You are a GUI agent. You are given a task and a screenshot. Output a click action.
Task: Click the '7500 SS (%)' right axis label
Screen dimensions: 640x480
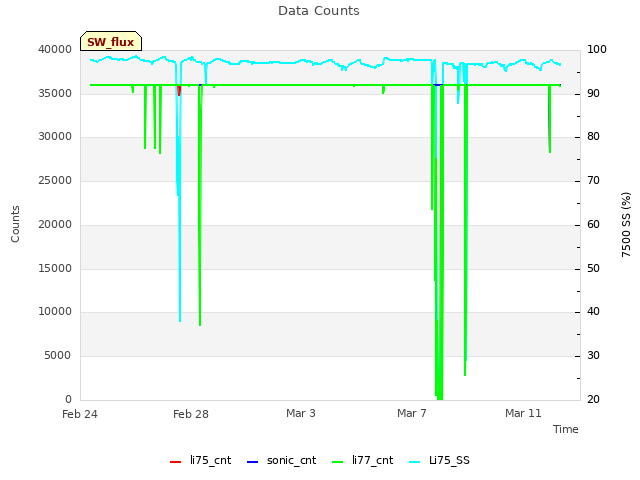(x=626, y=224)
